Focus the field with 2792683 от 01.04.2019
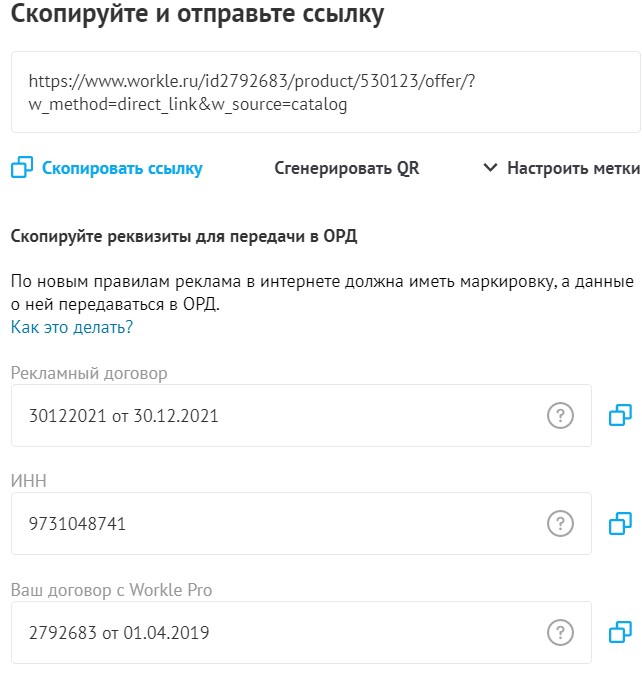The image size is (642, 675). coord(301,632)
